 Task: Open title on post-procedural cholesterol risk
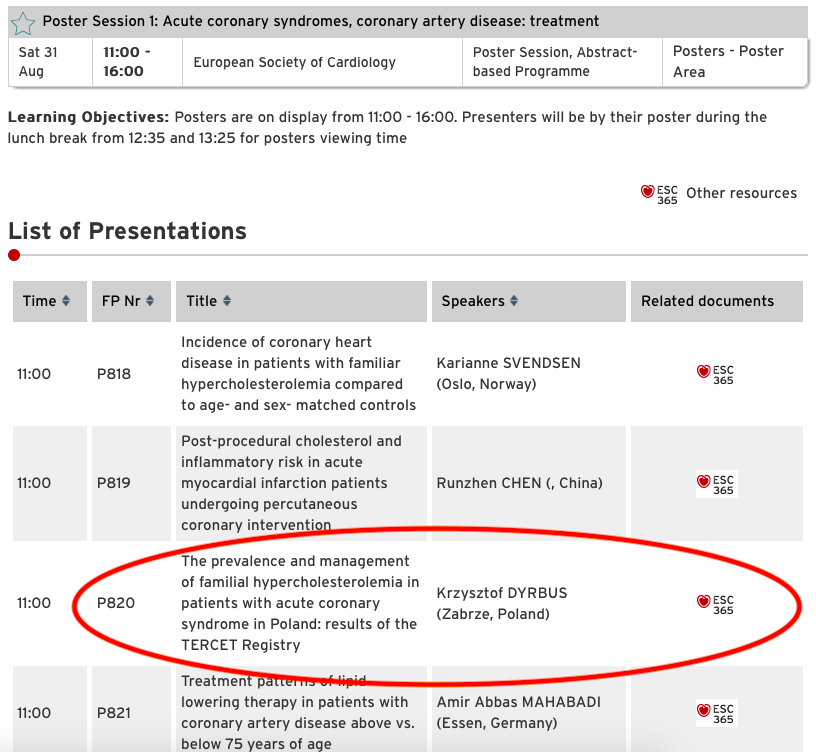click(x=291, y=483)
